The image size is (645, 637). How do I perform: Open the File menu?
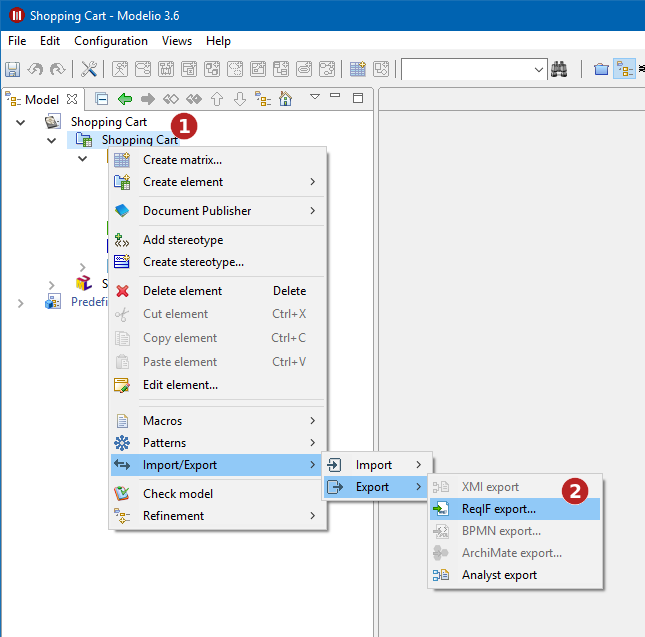point(17,41)
